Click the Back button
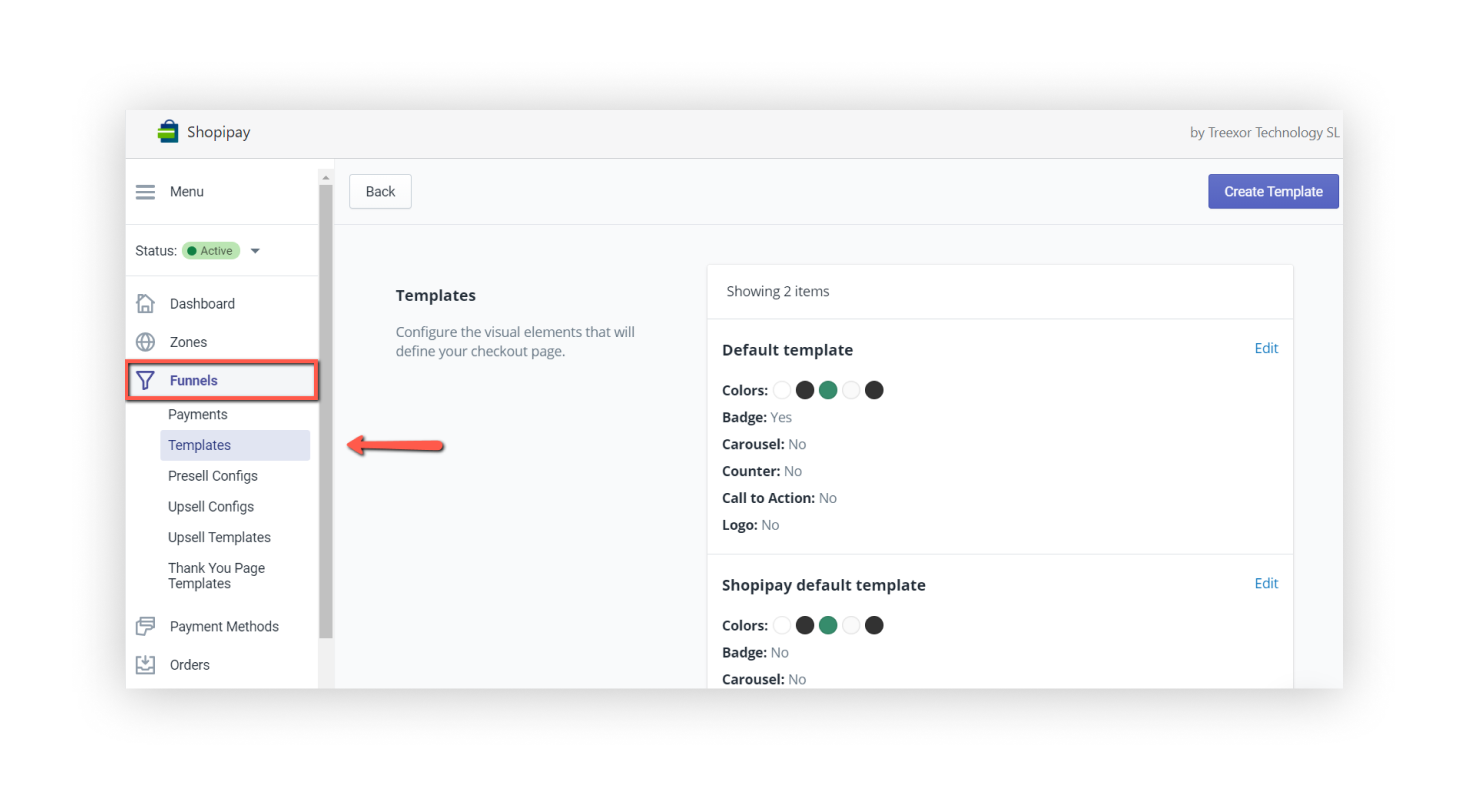 click(380, 191)
